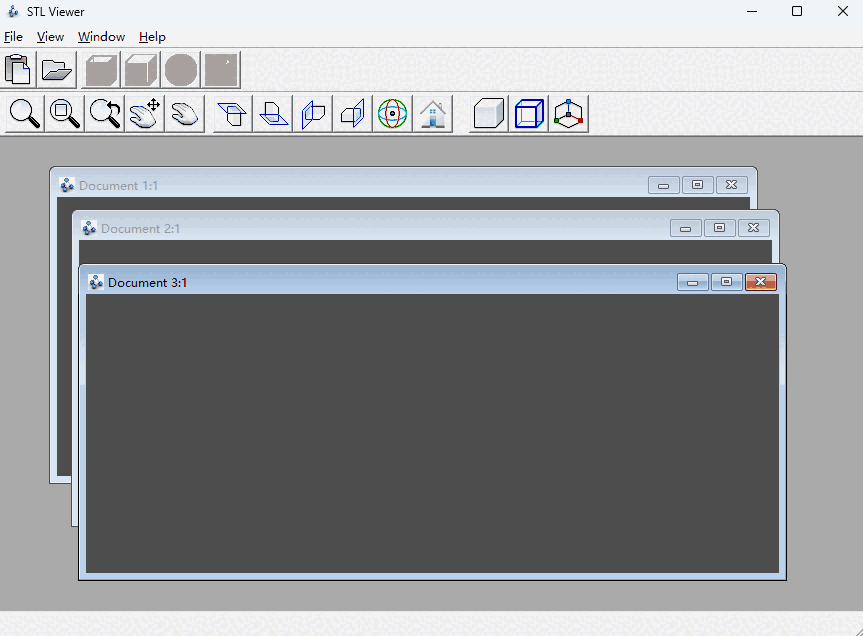Open the globe perspective view tool
The image size is (863, 636).
[x=392, y=113]
